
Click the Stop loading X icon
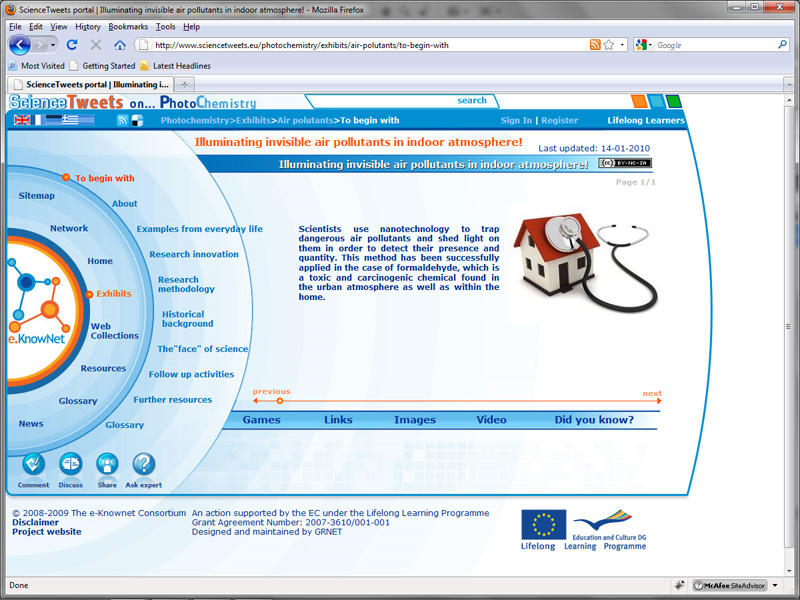tap(95, 45)
